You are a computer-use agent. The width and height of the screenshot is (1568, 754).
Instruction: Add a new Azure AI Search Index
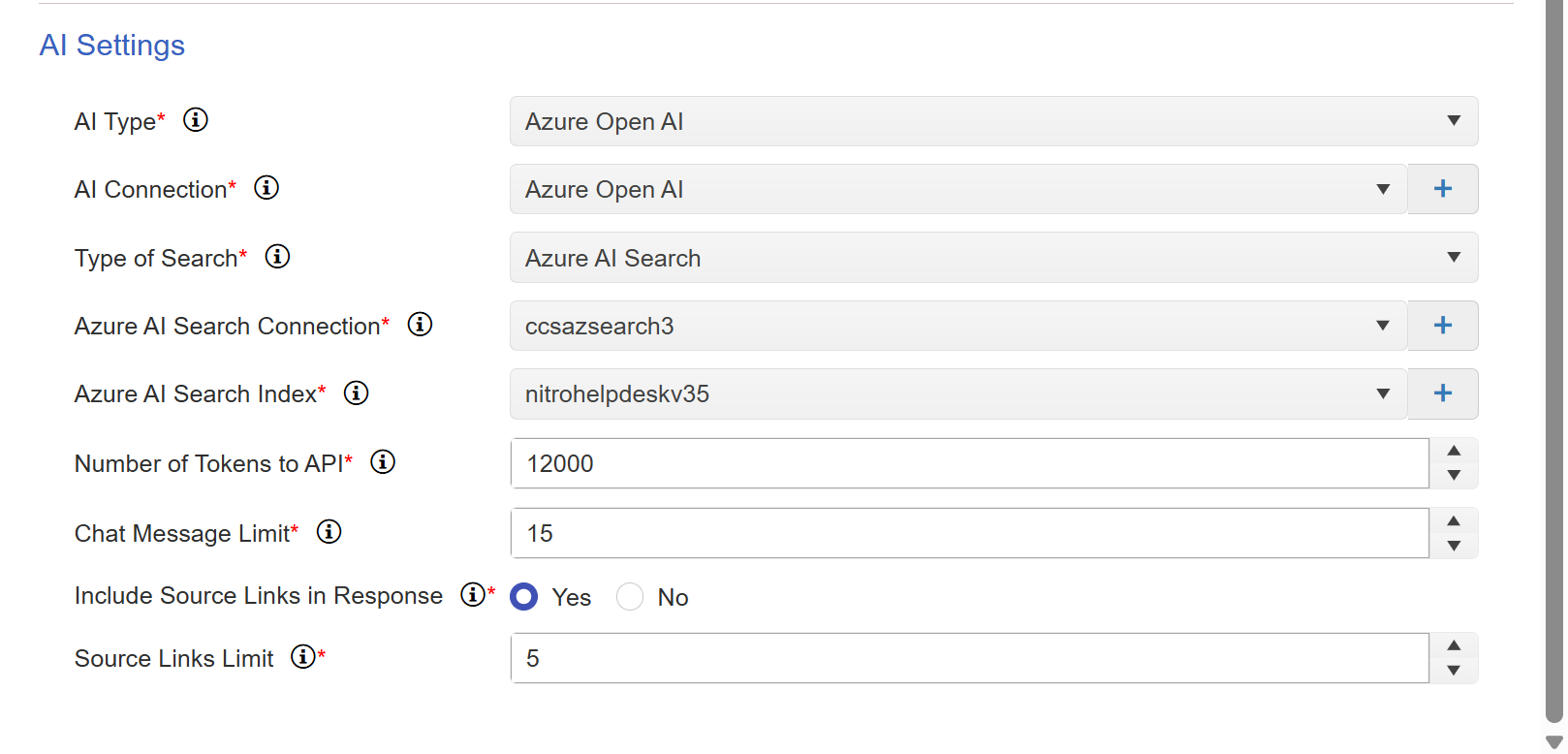click(x=1442, y=393)
